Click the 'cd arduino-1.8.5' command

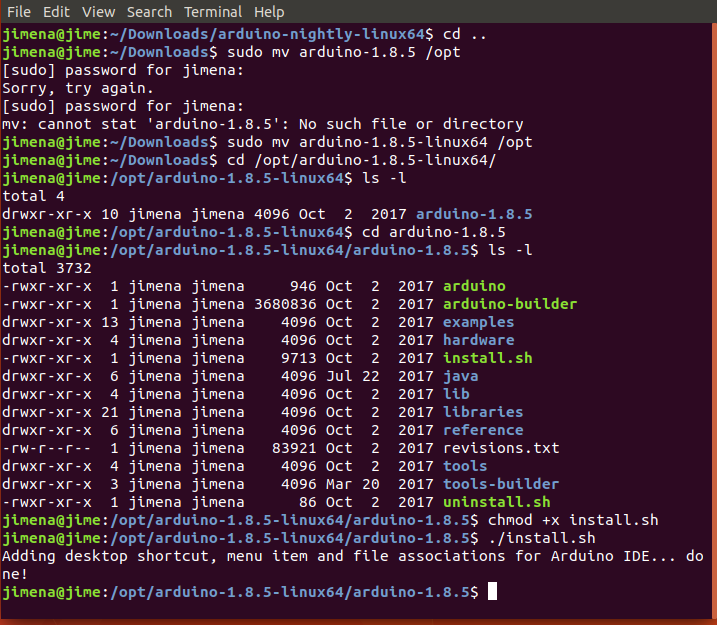[433, 232]
